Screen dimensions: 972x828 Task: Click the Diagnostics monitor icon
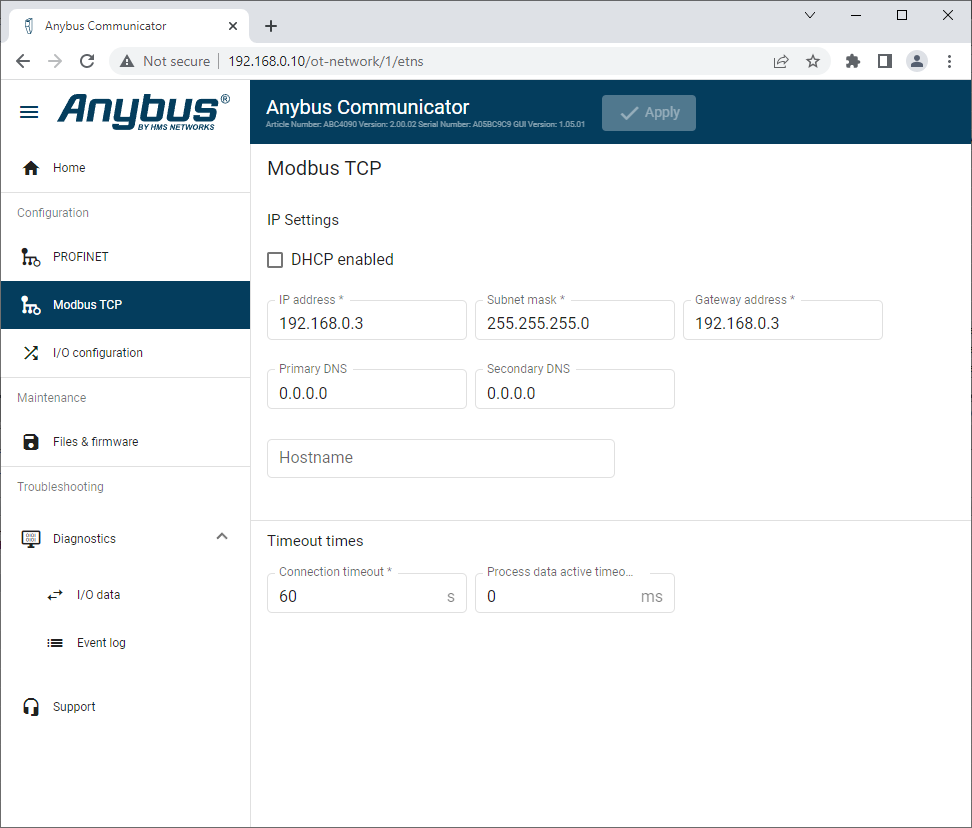[31, 539]
